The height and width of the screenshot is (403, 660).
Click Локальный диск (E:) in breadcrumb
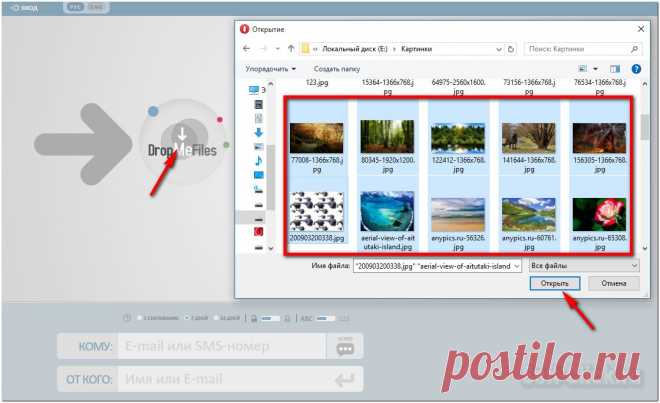click(355, 49)
